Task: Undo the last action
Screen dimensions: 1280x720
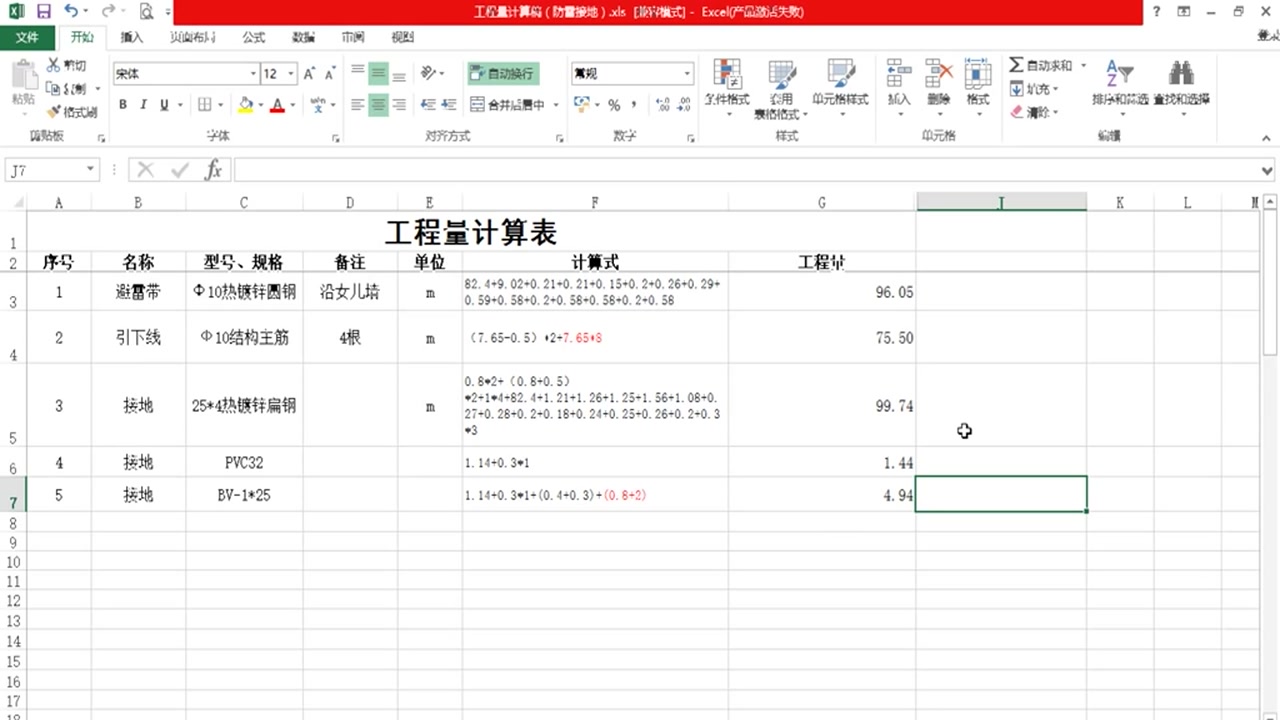Action: pyautogui.click(x=71, y=12)
